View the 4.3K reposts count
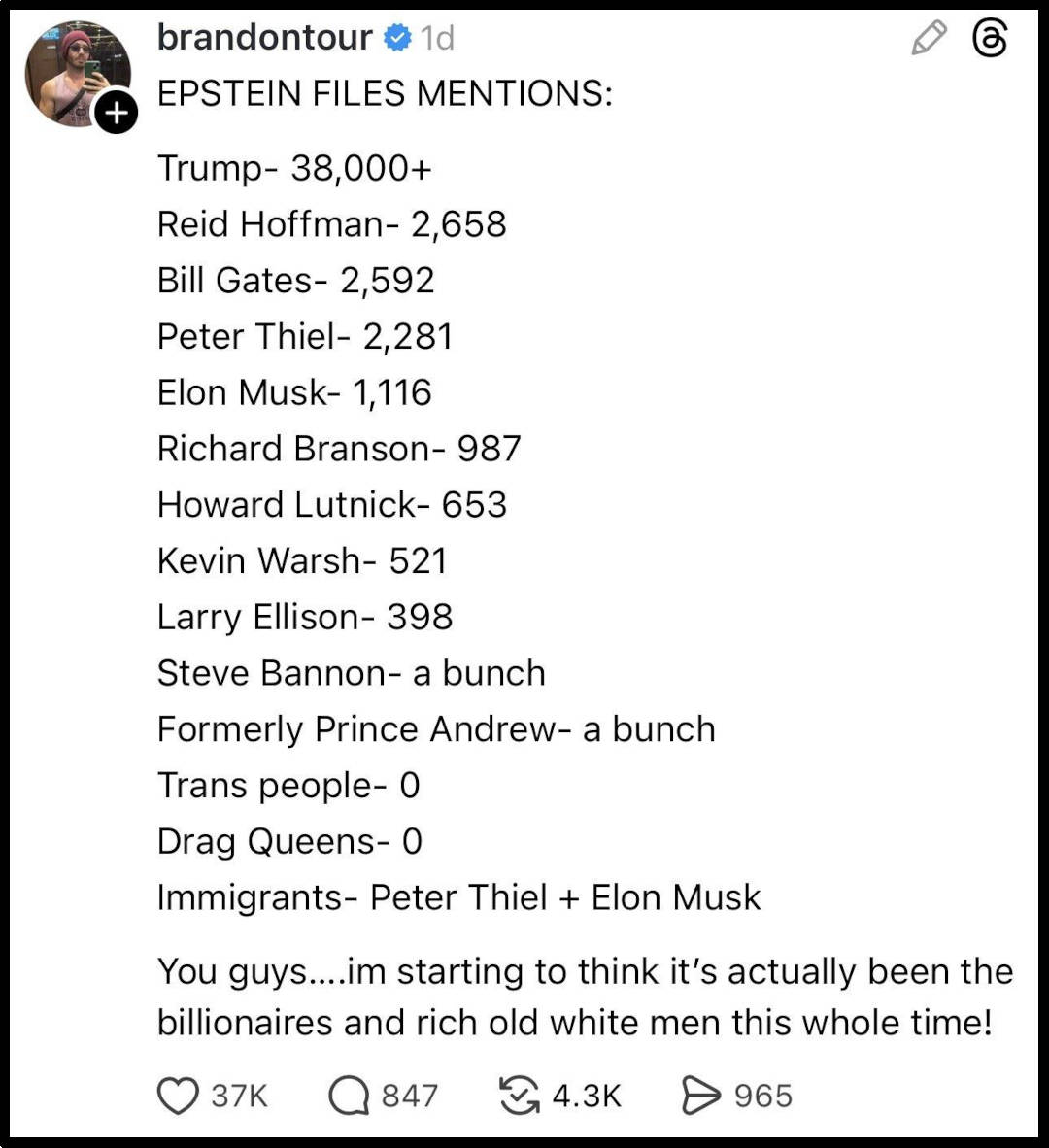This screenshot has width=1049, height=1148. click(586, 1096)
